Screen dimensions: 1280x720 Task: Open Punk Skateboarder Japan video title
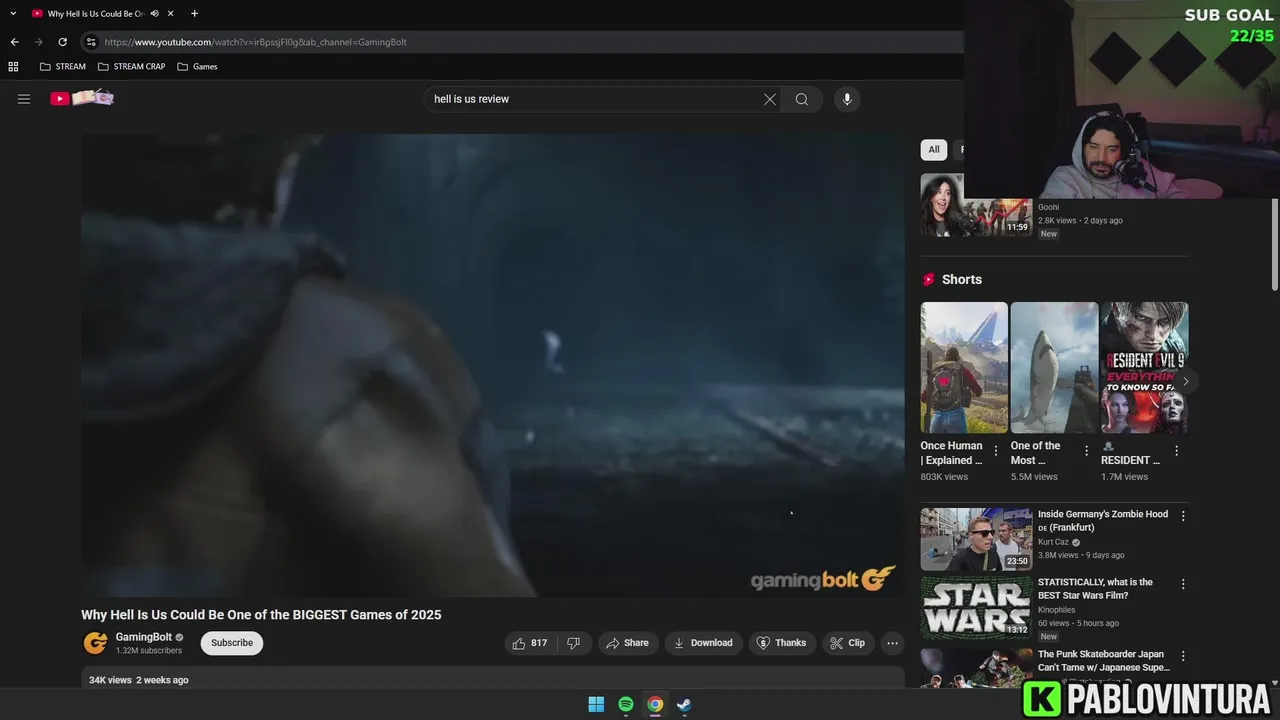1104,661
